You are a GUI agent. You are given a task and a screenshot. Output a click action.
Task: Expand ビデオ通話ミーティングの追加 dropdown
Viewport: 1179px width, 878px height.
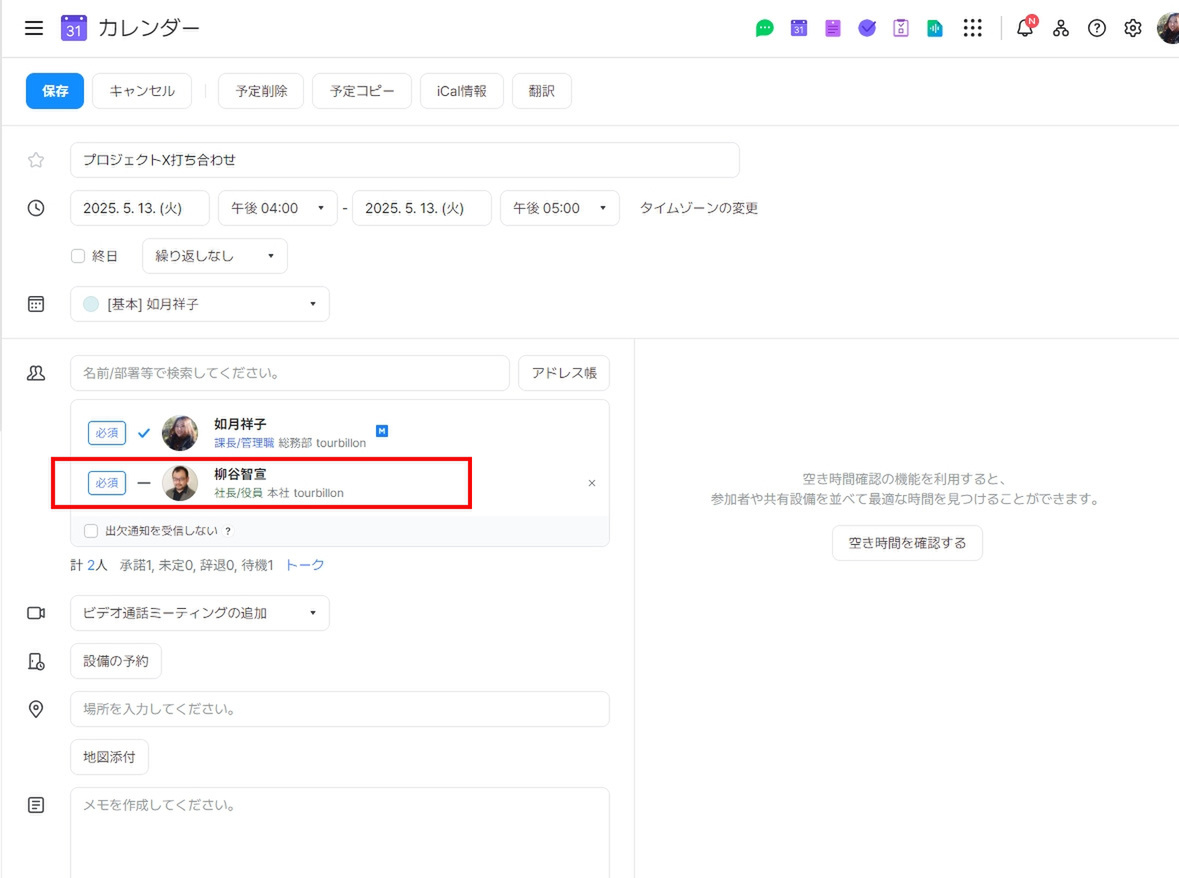point(200,613)
